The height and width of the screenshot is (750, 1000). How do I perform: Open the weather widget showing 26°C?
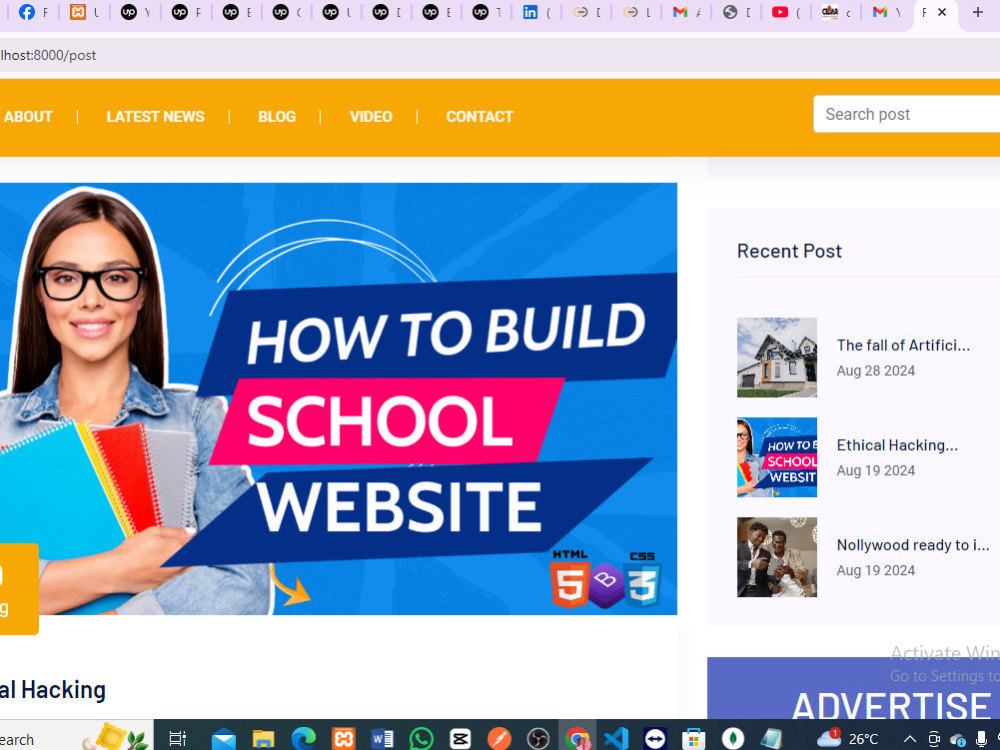(848, 738)
